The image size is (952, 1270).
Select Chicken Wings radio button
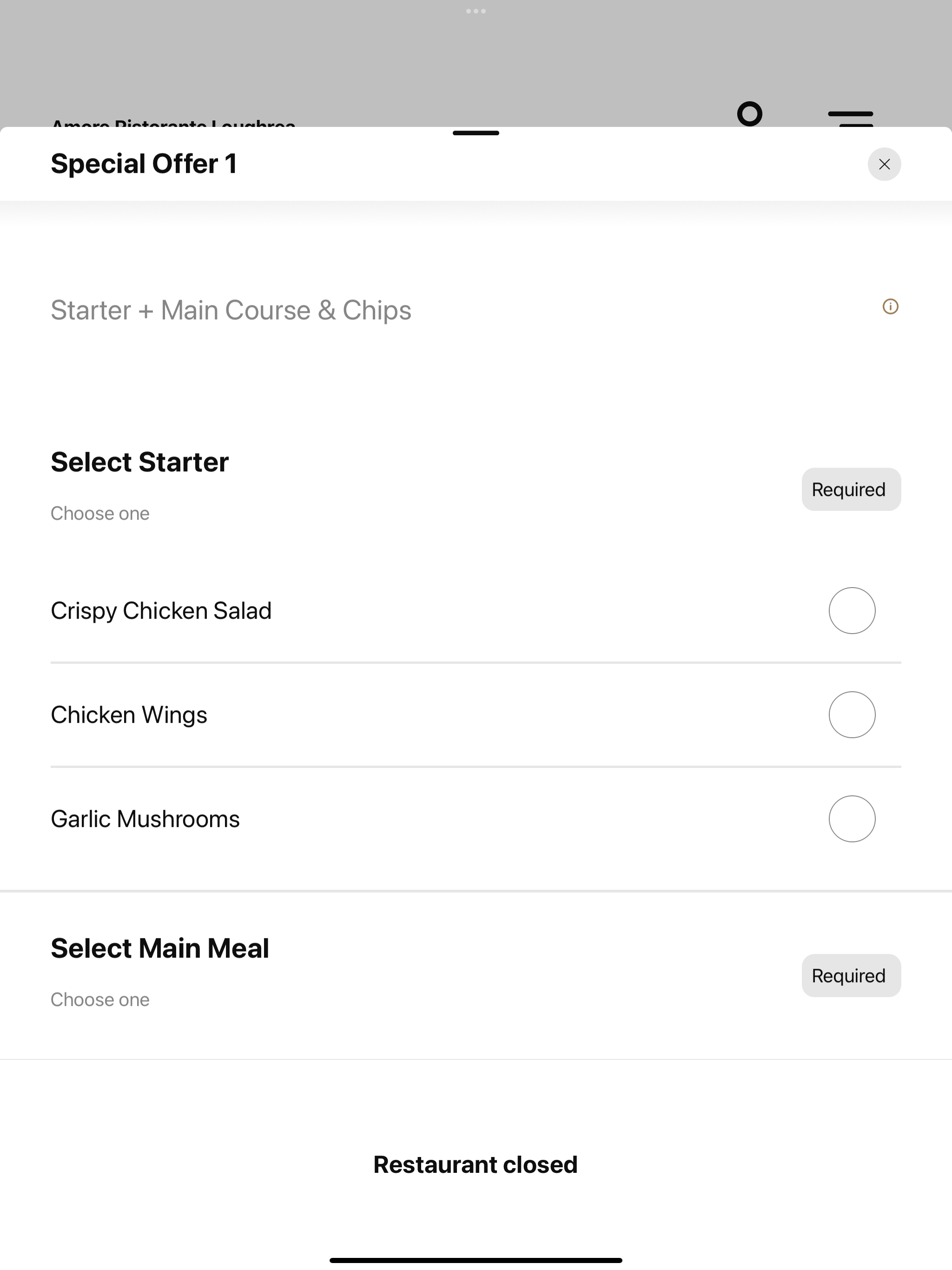coord(852,714)
